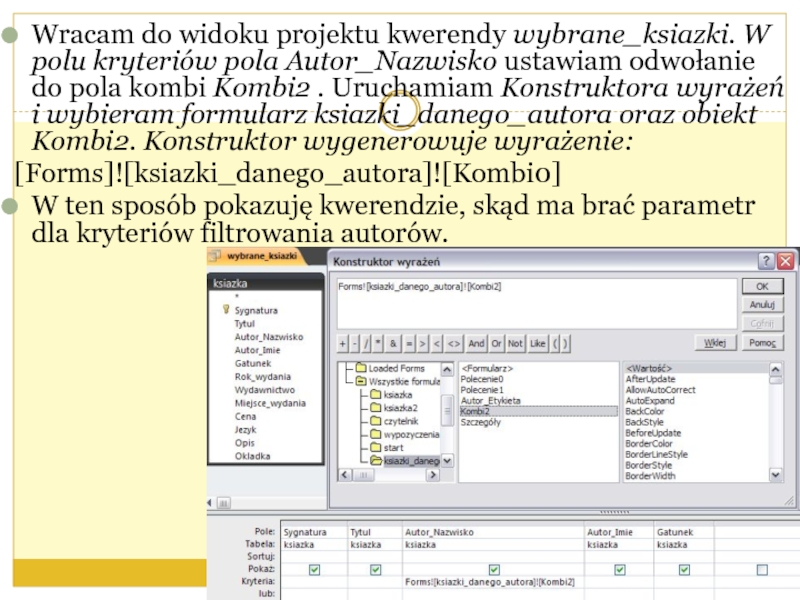This screenshot has height=600, width=800.
Task: Click the plus operator button
Action: click(343, 343)
